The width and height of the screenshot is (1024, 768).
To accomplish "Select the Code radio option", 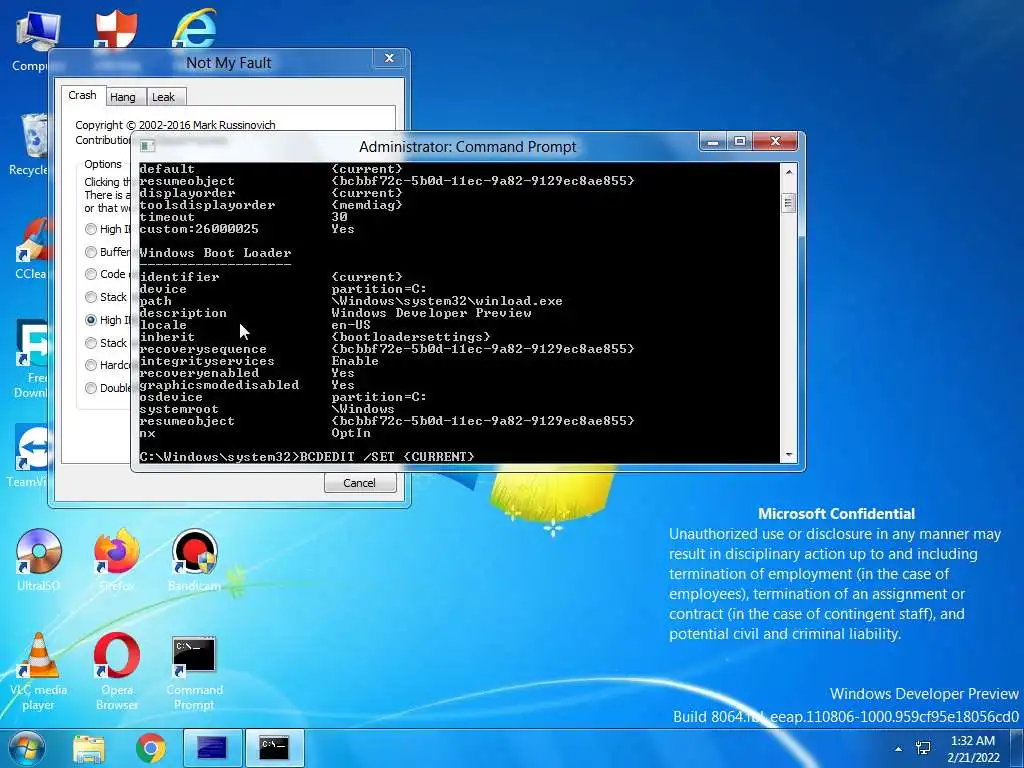I will pos(91,274).
